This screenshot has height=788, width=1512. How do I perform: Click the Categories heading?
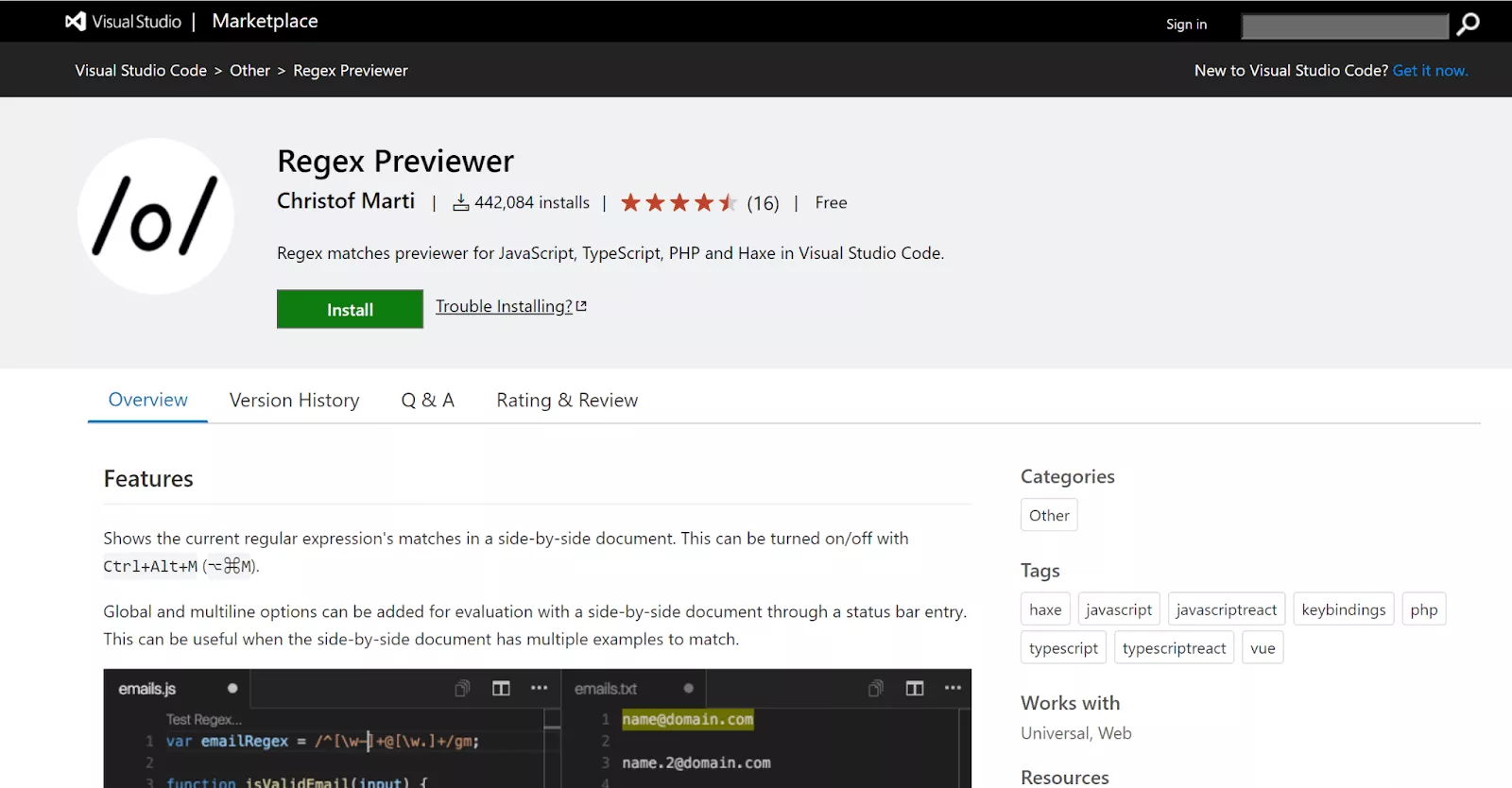tap(1068, 476)
